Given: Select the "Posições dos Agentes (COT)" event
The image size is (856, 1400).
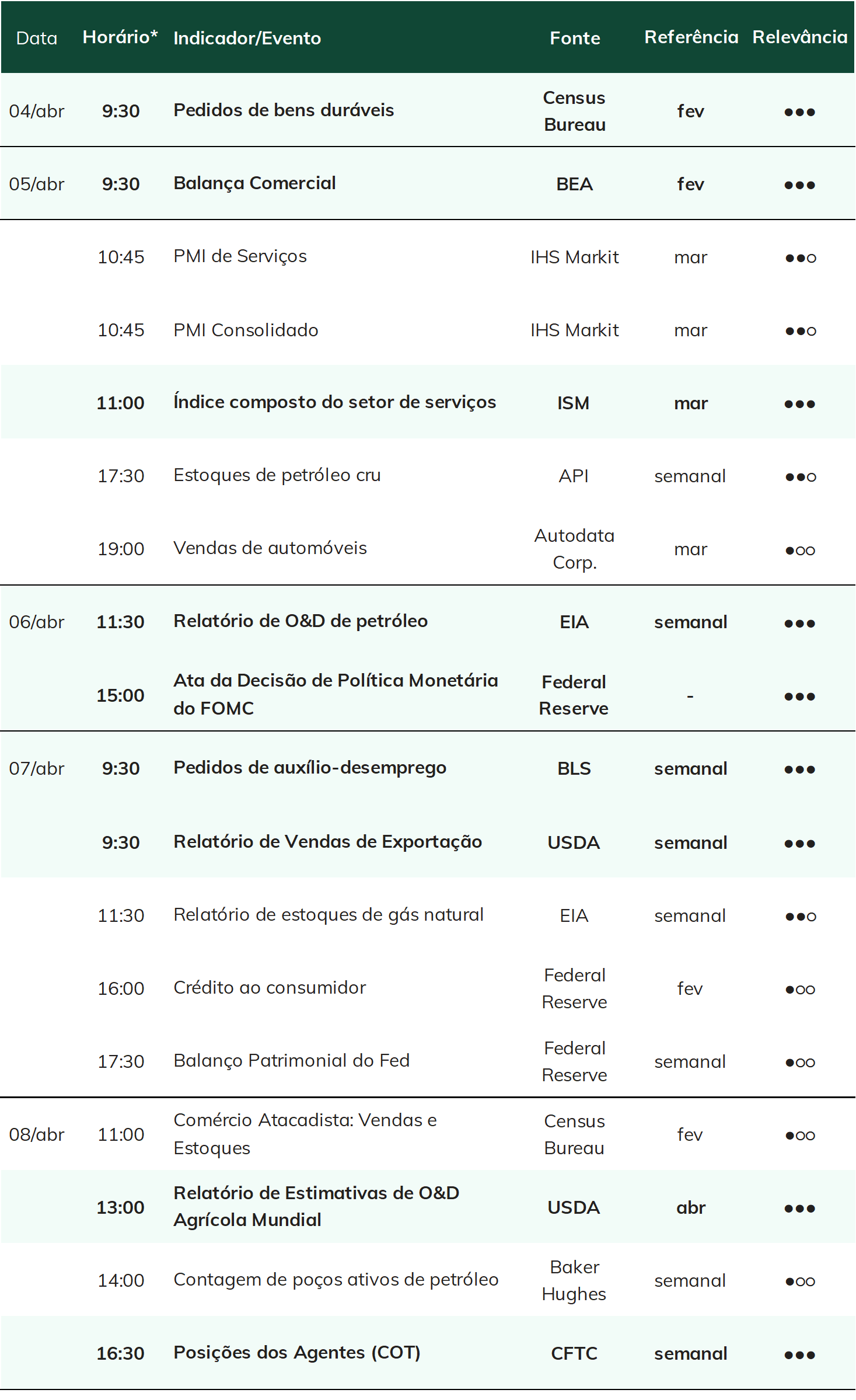Looking at the screenshot, I should (x=297, y=1352).
